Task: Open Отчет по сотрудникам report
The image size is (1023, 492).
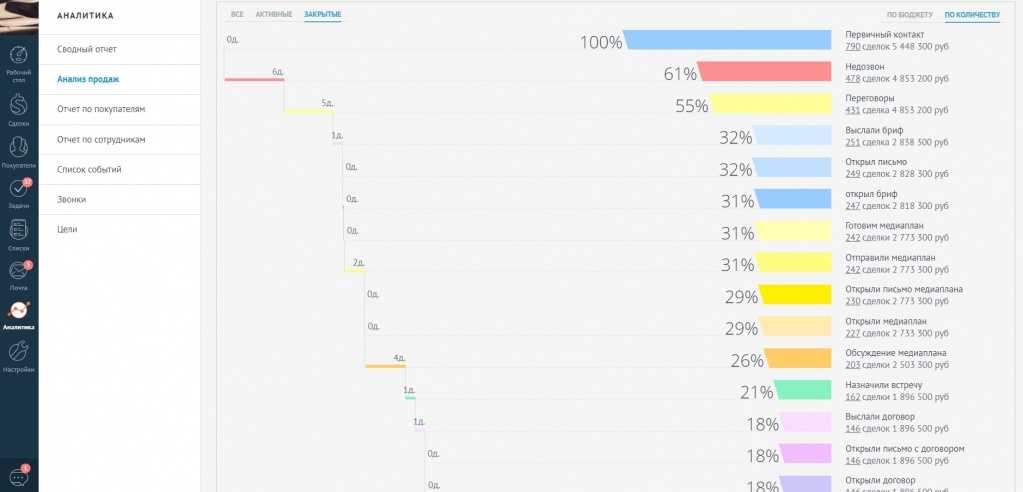Action: (101, 139)
